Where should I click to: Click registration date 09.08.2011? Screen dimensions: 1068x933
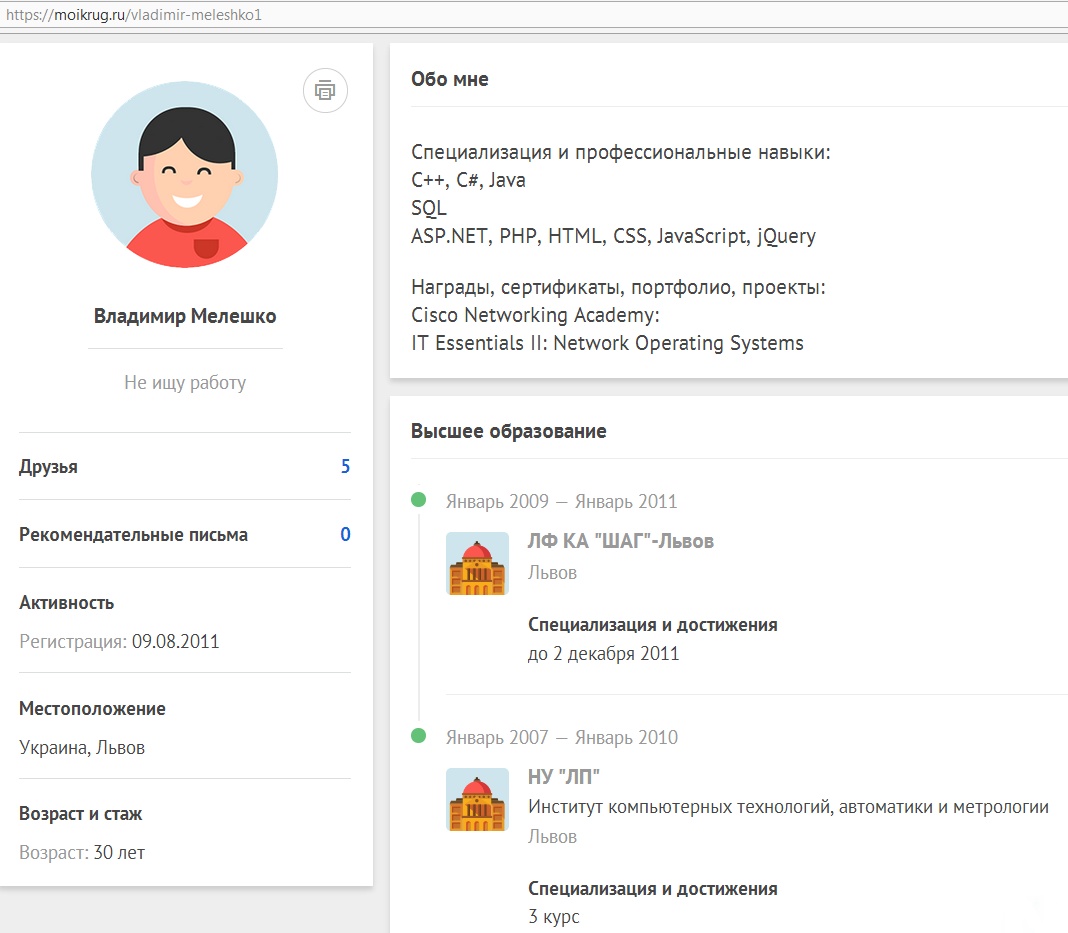click(x=175, y=642)
